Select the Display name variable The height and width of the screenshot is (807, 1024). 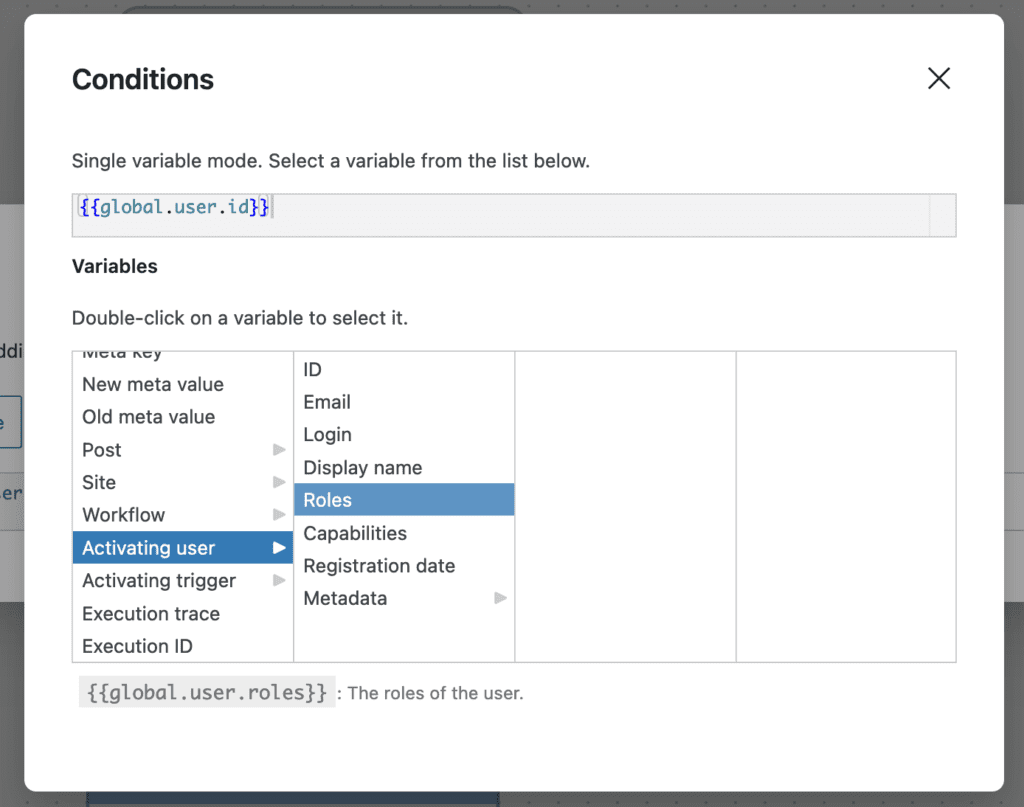click(x=362, y=468)
